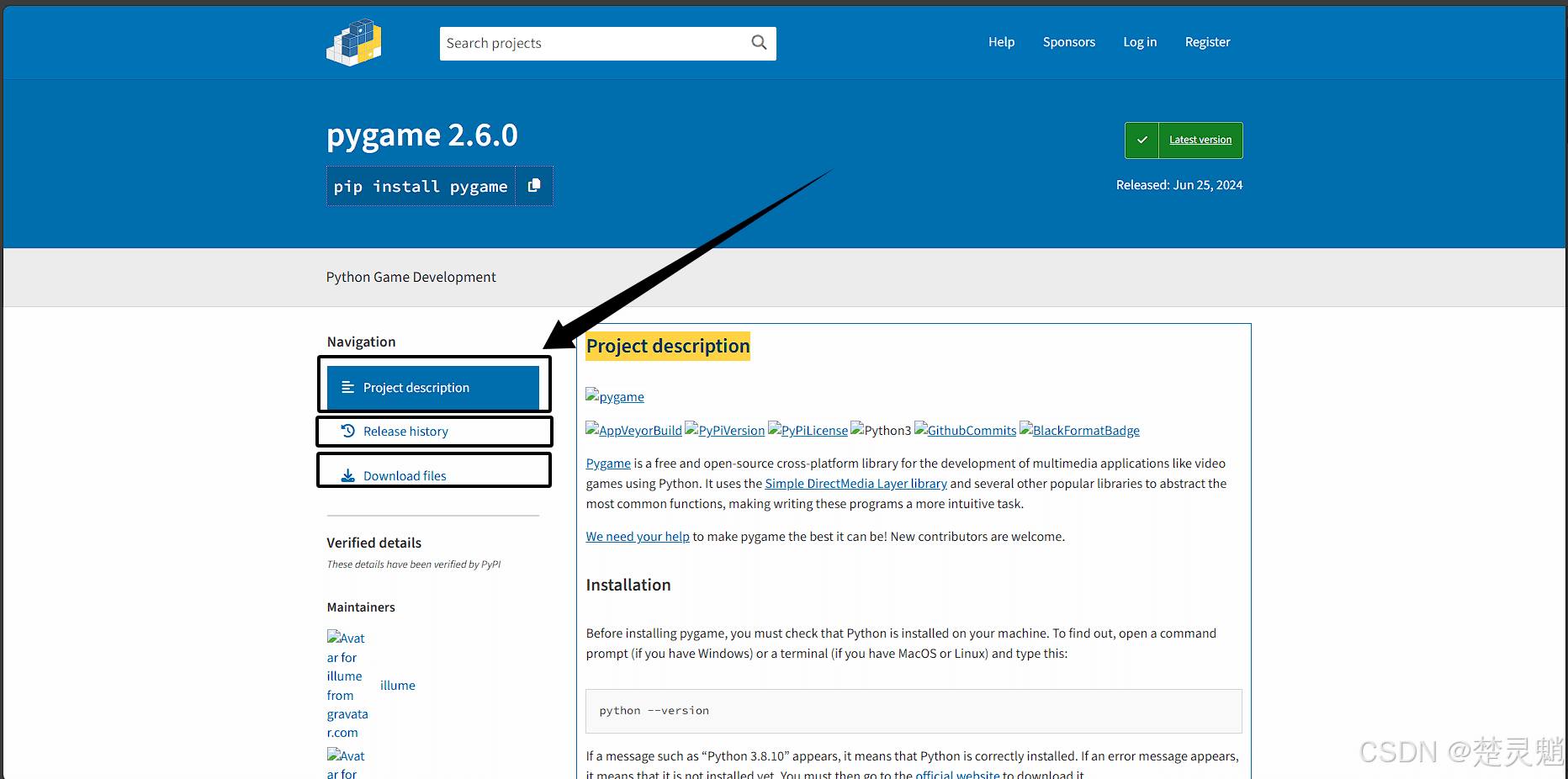This screenshot has height=779, width=1568.
Task: Click the Verified details heading
Action: click(374, 543)
